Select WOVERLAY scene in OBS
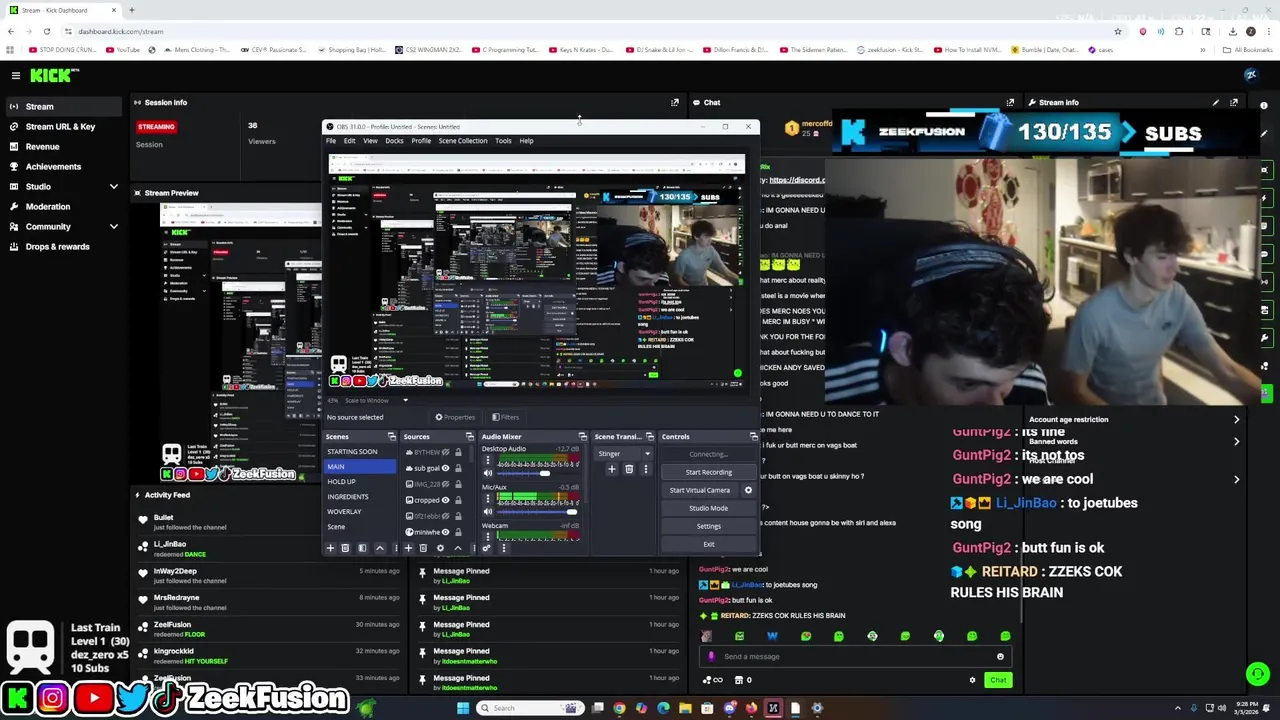Viewport: 1280px width, 720px height. (x=360, y=512)
